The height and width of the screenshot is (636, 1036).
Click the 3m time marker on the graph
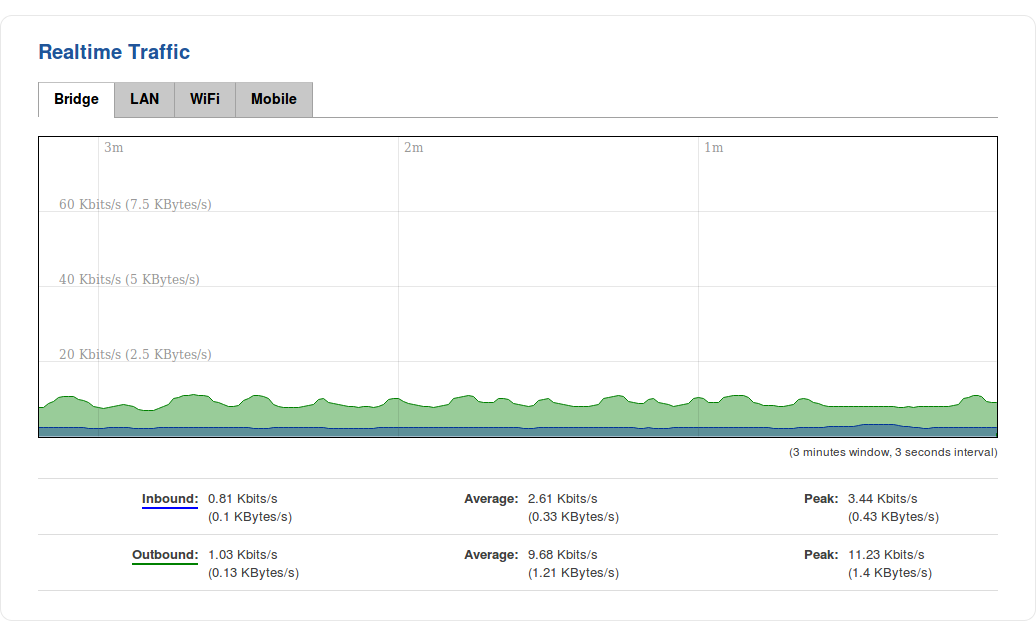click(114, 148)
